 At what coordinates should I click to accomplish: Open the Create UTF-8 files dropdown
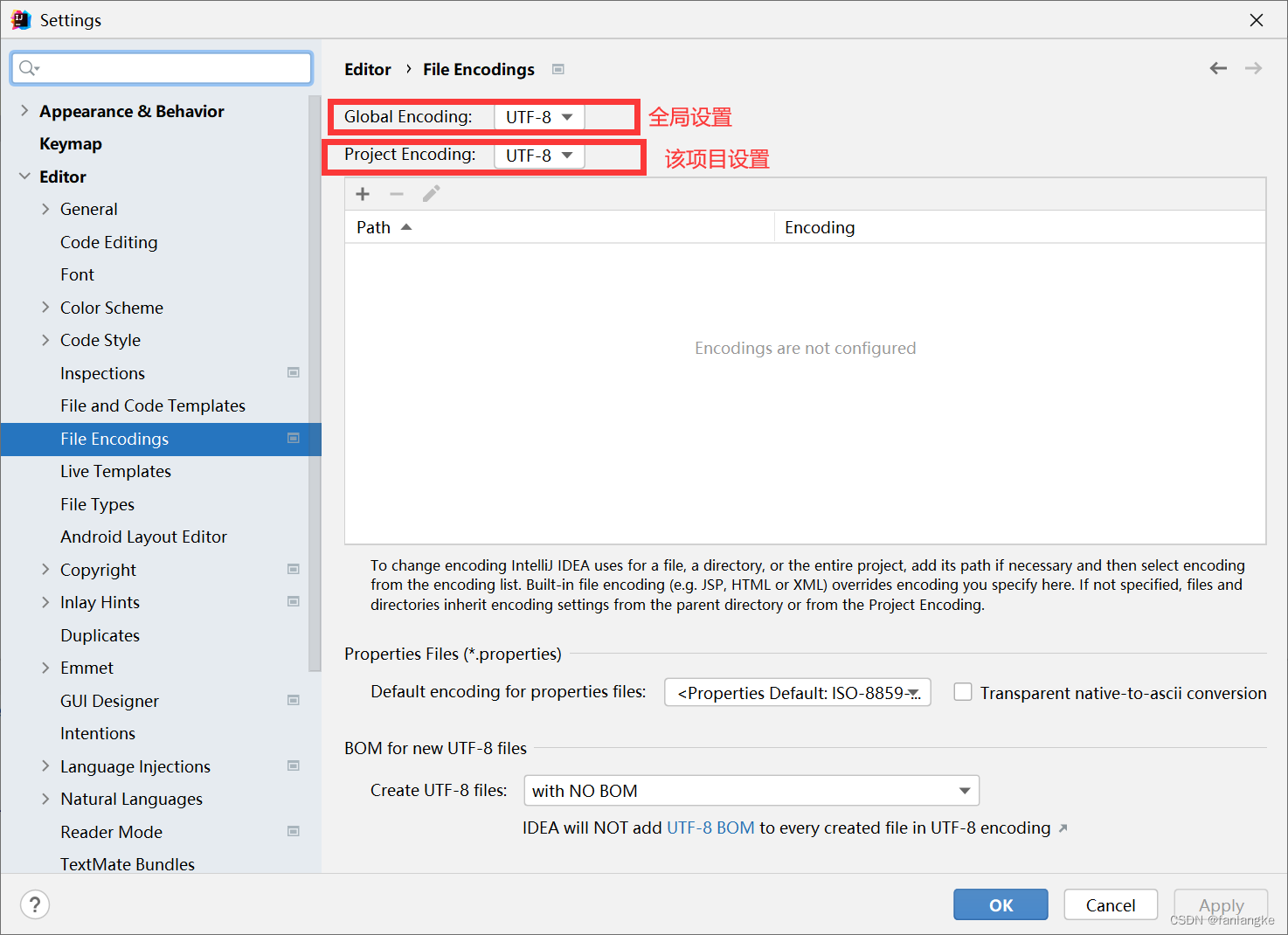(x=751, y=791)
